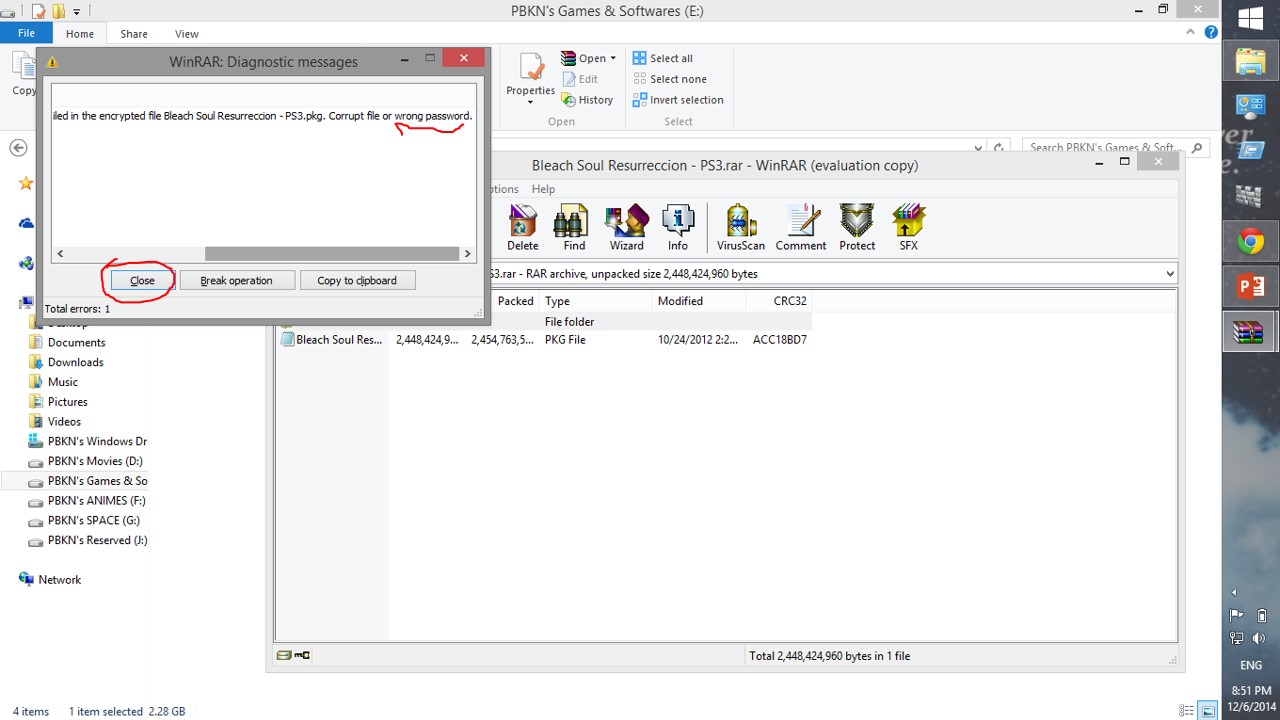Add a Comment to the archive
The image size is (1280, 720).
pyautogui.click(x=800, y=228)
